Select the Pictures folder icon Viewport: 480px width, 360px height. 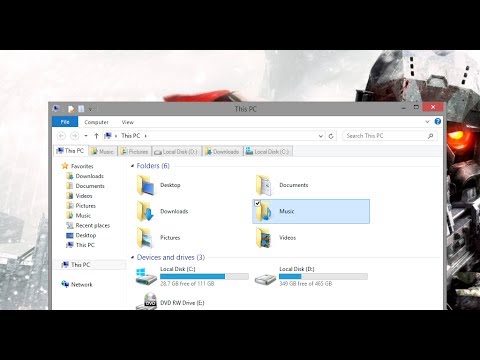click(x=145, y=238)
